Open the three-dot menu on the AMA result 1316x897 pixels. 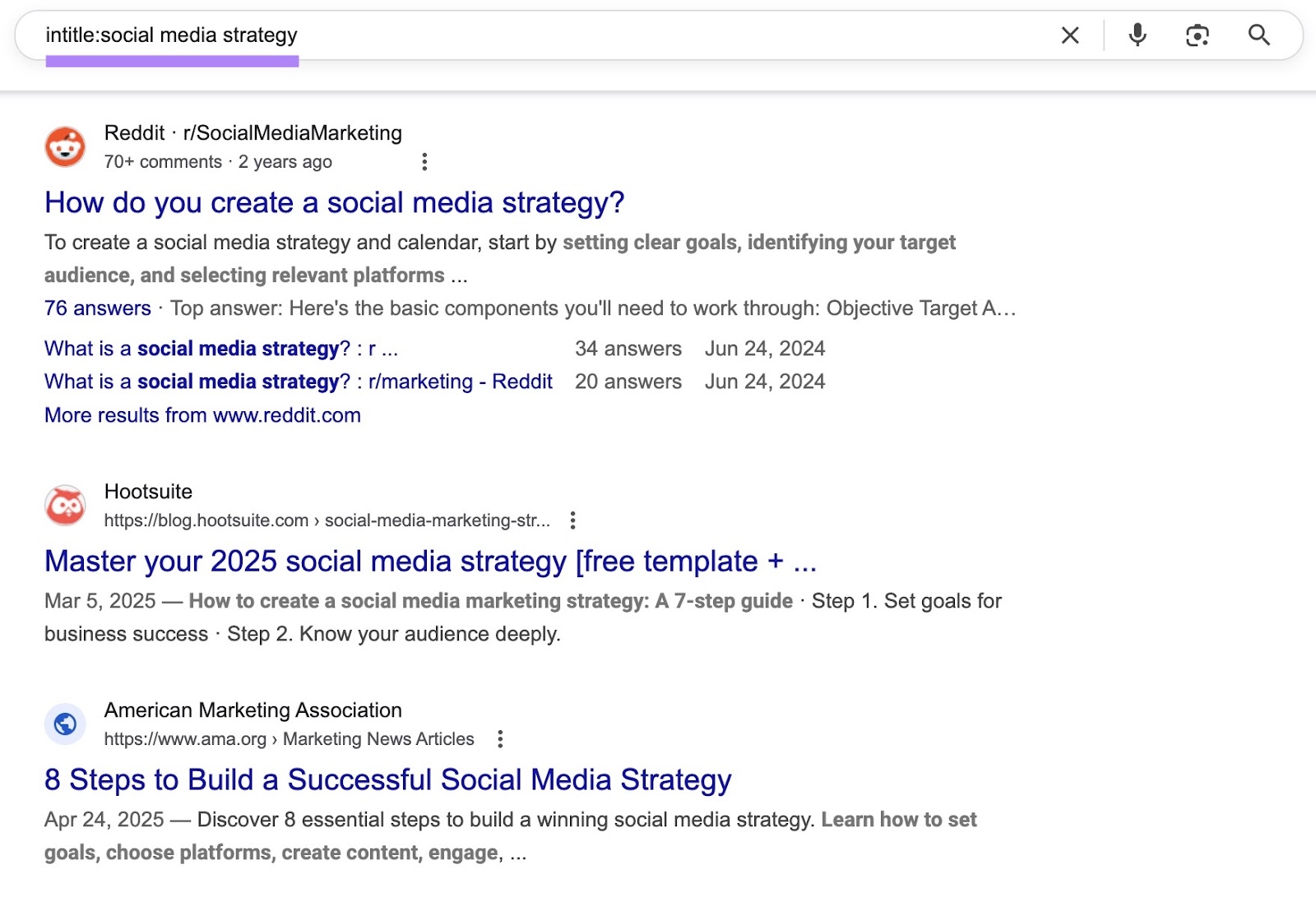click(500, 739)
